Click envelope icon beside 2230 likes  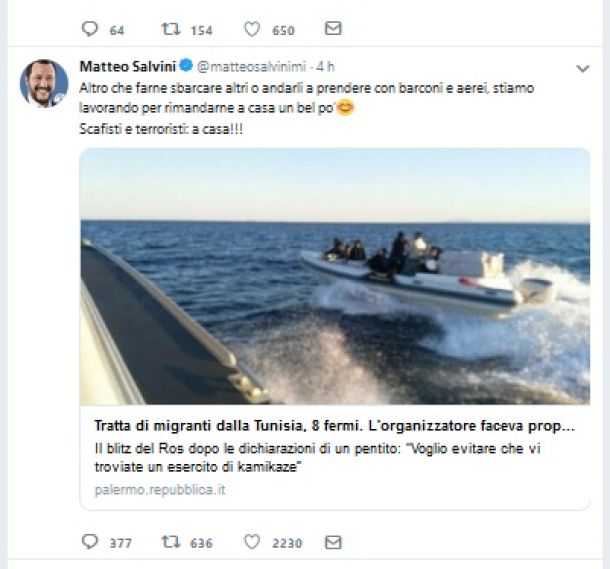333,542
